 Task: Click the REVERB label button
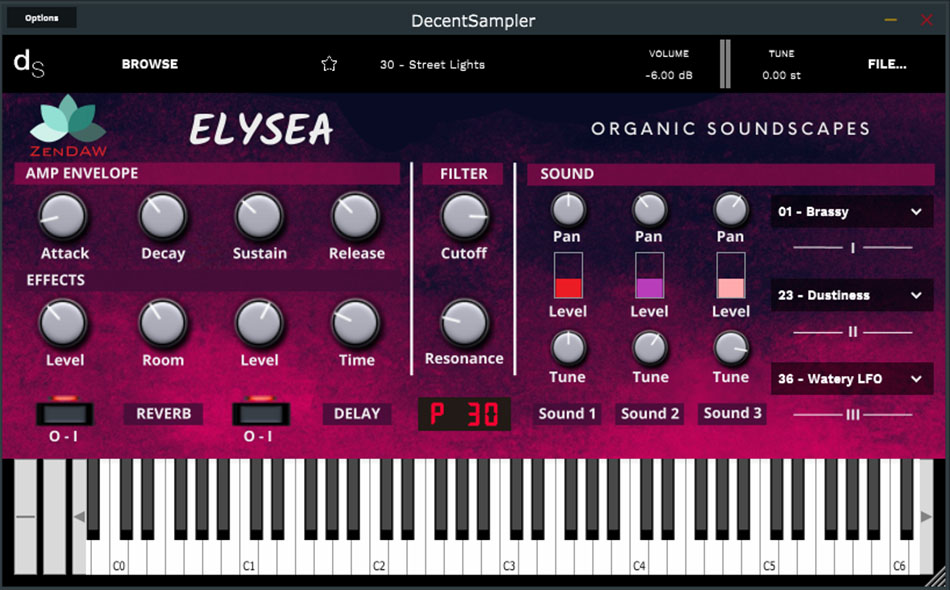(164, 414)
